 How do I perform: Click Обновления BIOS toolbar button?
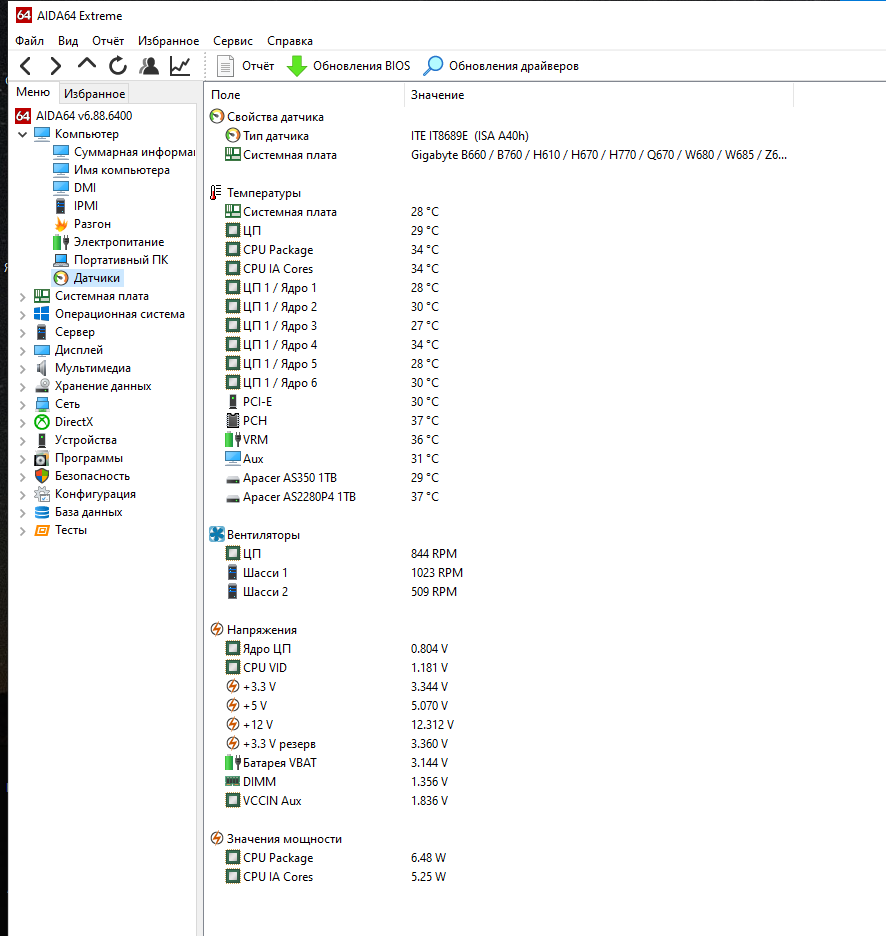click(349, 66)
